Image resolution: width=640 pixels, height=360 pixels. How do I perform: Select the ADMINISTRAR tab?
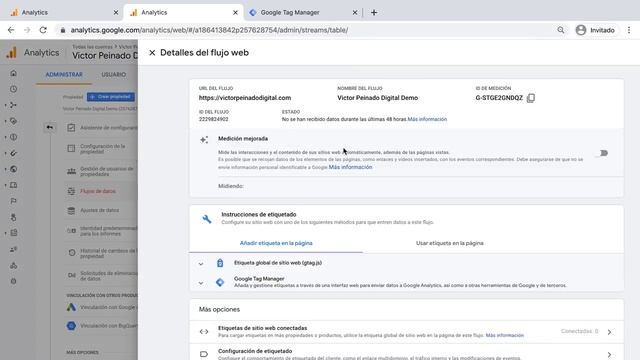click(x=64, y=75)
